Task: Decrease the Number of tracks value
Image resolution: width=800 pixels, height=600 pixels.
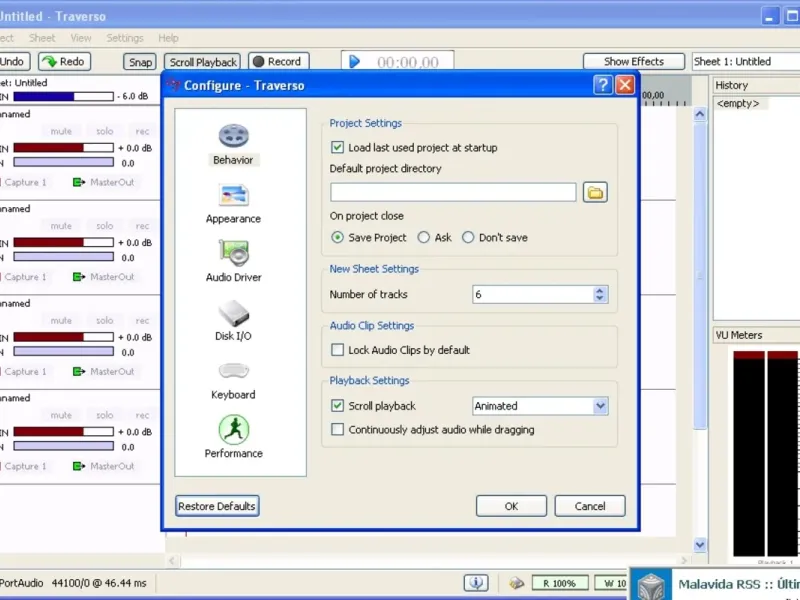Action: tap(600, 298)
